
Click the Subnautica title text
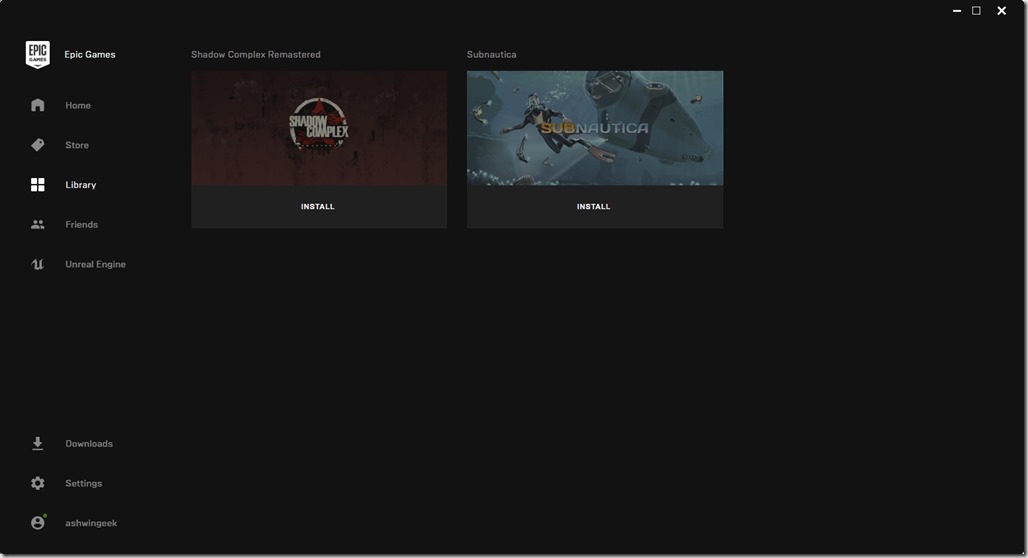coord(491,55)
